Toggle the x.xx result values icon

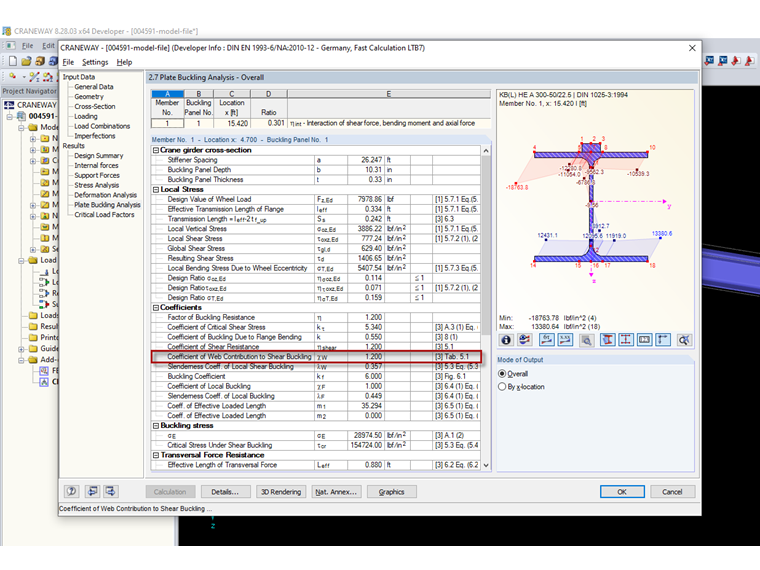click(565, 340)
